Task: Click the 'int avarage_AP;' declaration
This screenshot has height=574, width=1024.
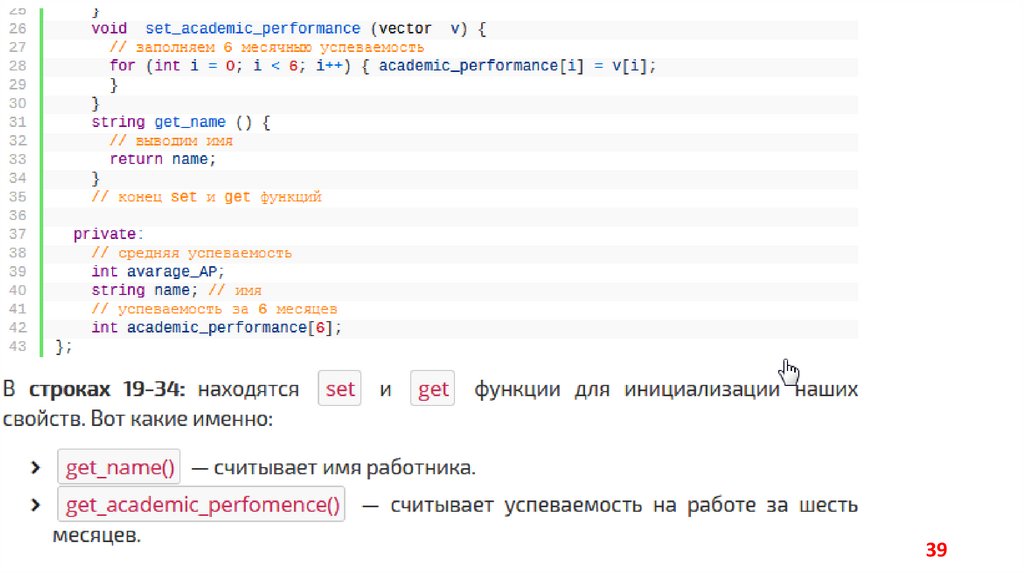Action: tap(159, 271)
